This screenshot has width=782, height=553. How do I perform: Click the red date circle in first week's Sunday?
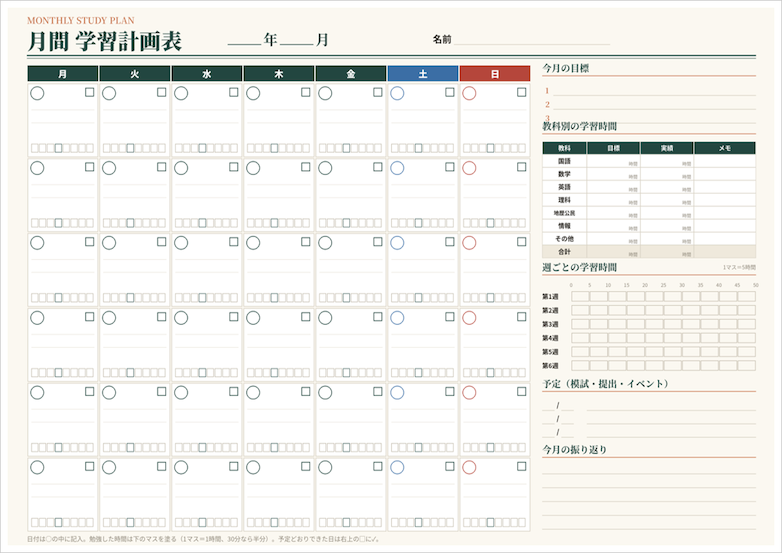pyautogui.click(x=469, y=93)
